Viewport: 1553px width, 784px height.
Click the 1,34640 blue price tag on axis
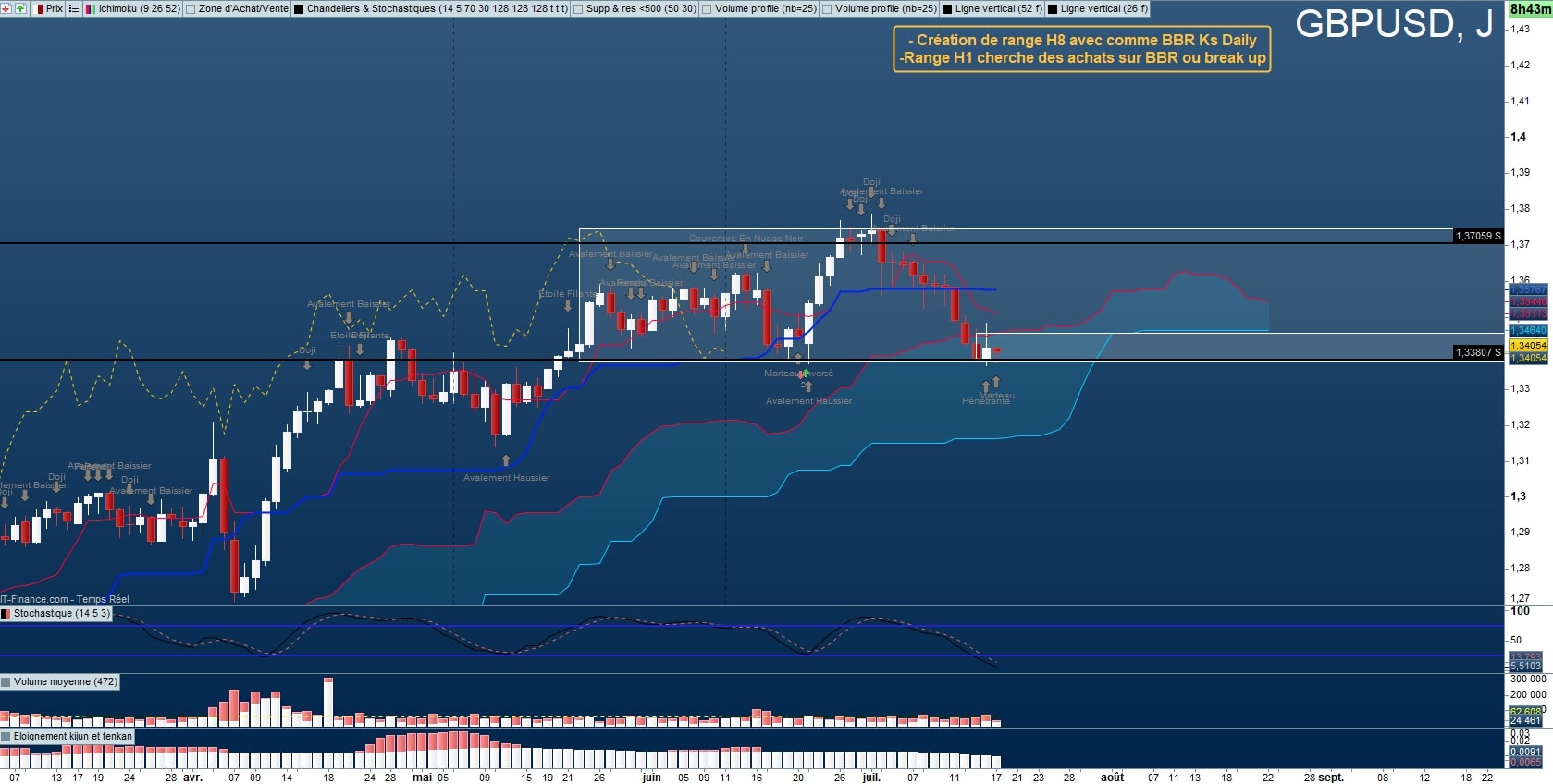[1528, 330]
